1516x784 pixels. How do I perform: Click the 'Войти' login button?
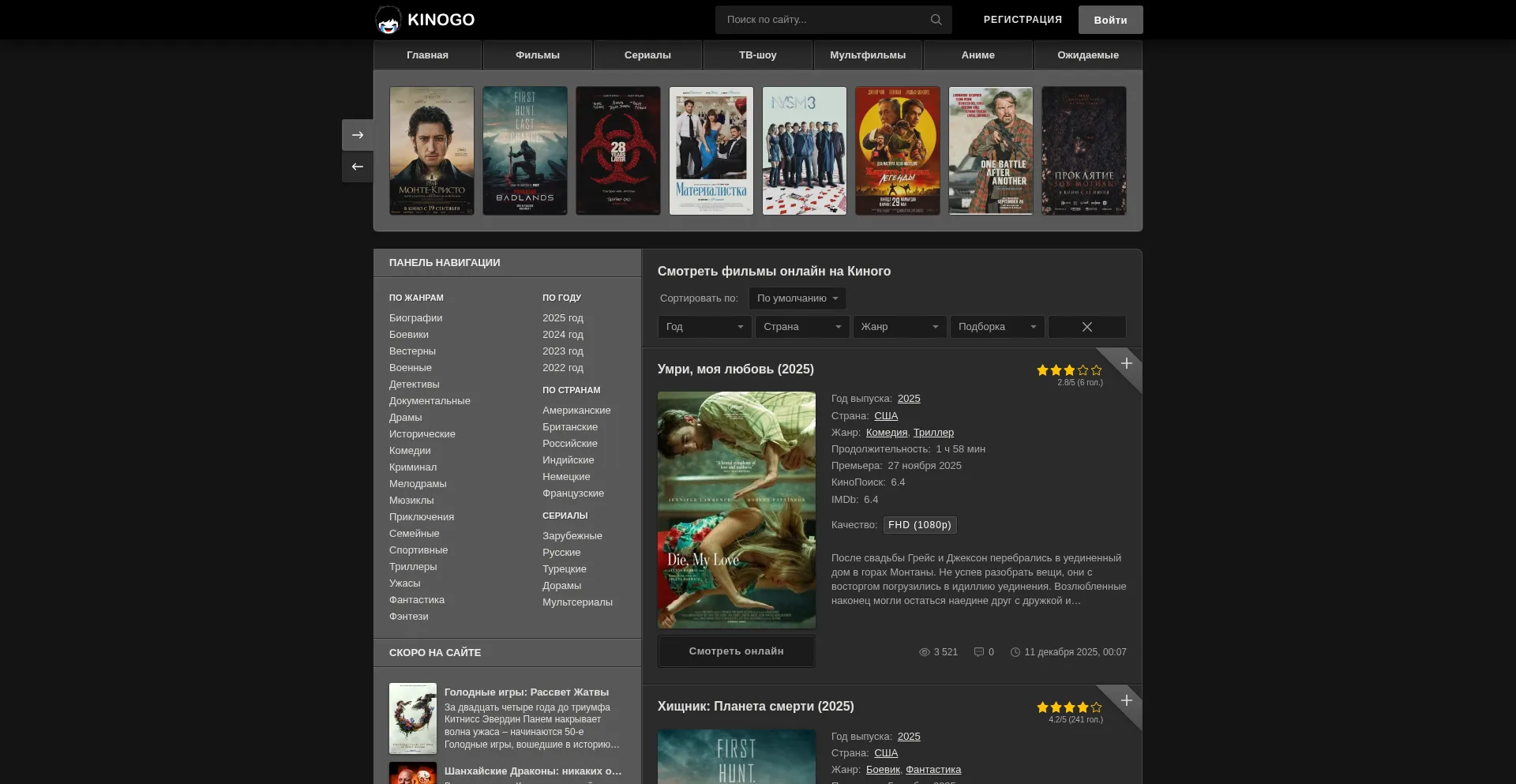[x=1110, y=20]
